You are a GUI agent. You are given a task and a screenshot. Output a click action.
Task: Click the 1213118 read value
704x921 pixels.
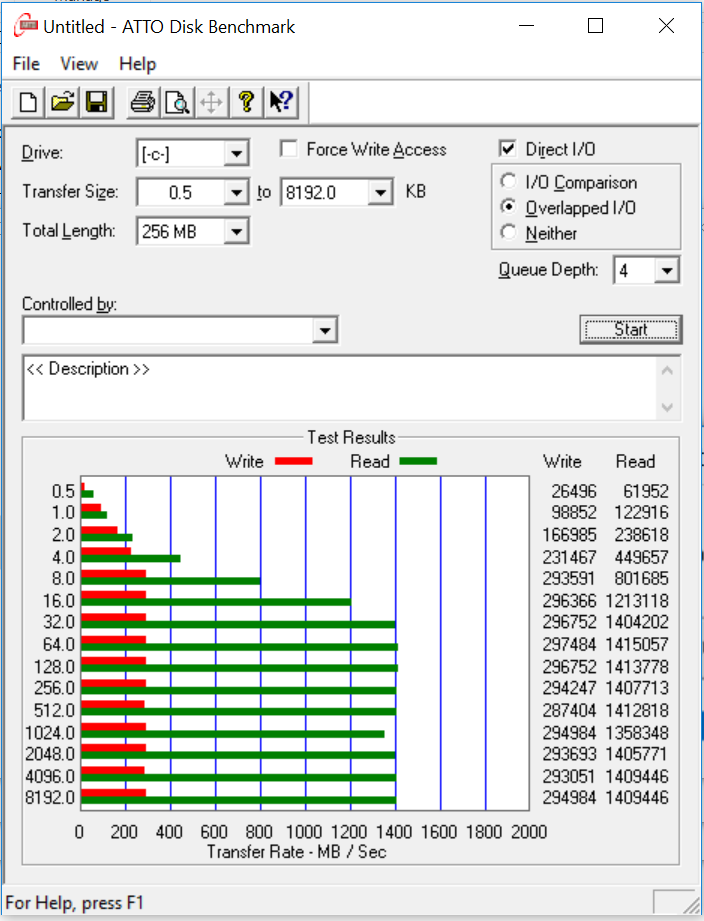pos(636,601)
